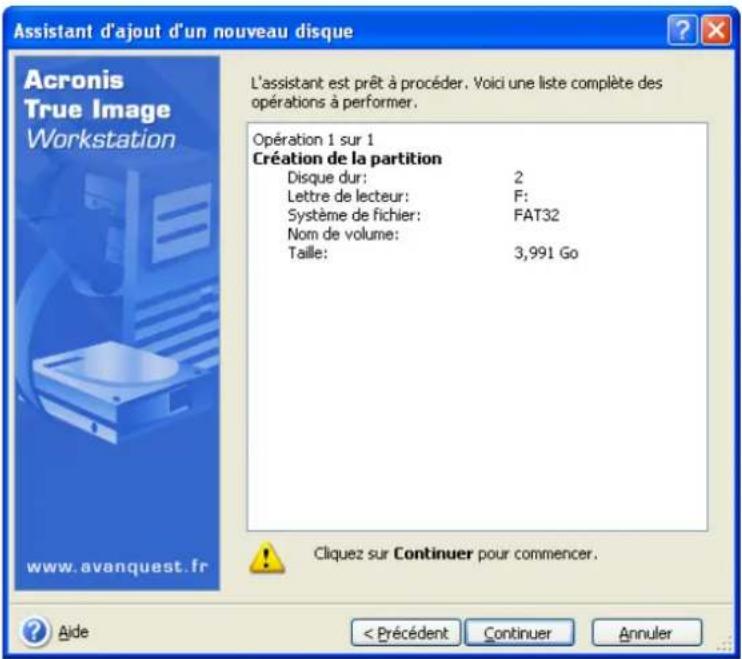Click the yellow warning triangle icon
The height and width of the screenshot is (659, 742).
267,557
